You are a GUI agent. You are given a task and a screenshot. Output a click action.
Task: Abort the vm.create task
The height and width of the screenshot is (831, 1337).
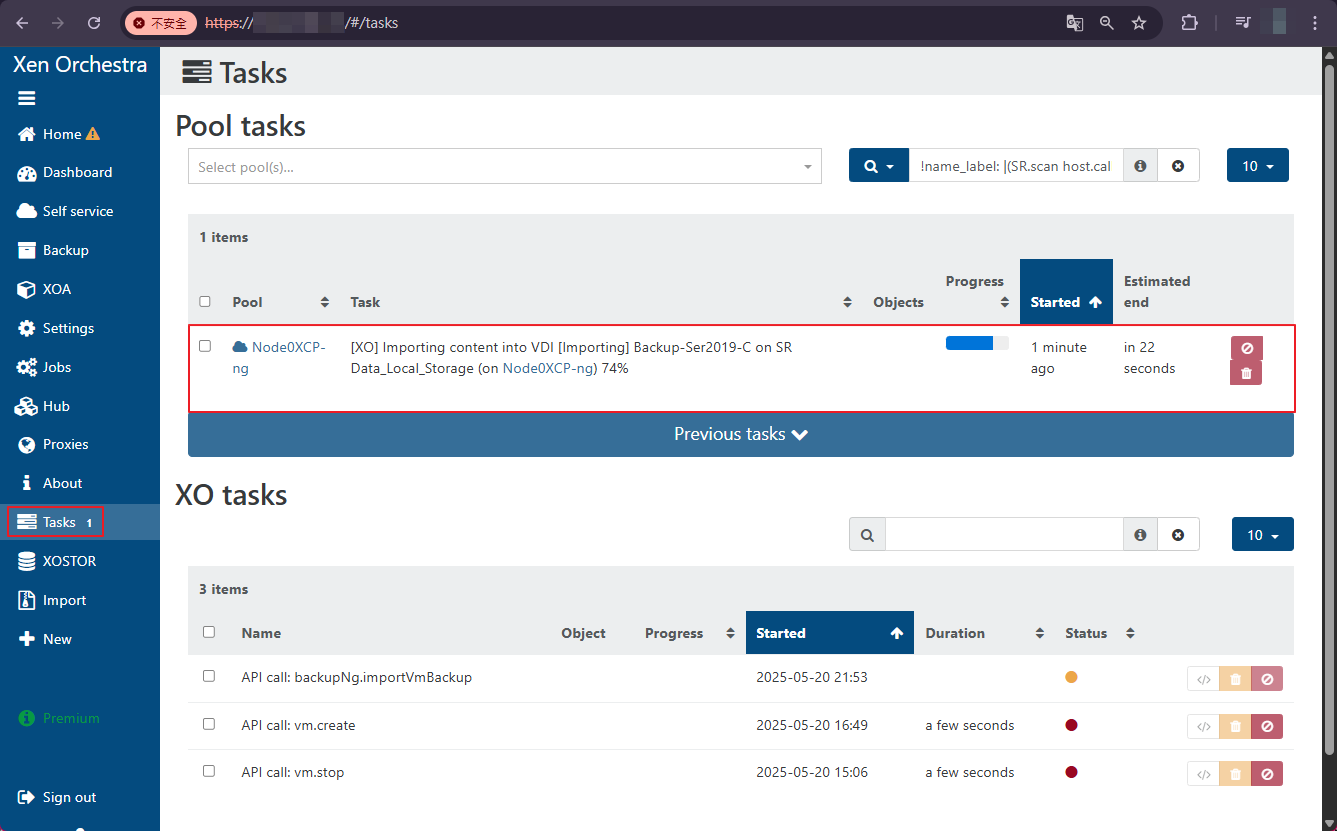[x=1267, y=726]
